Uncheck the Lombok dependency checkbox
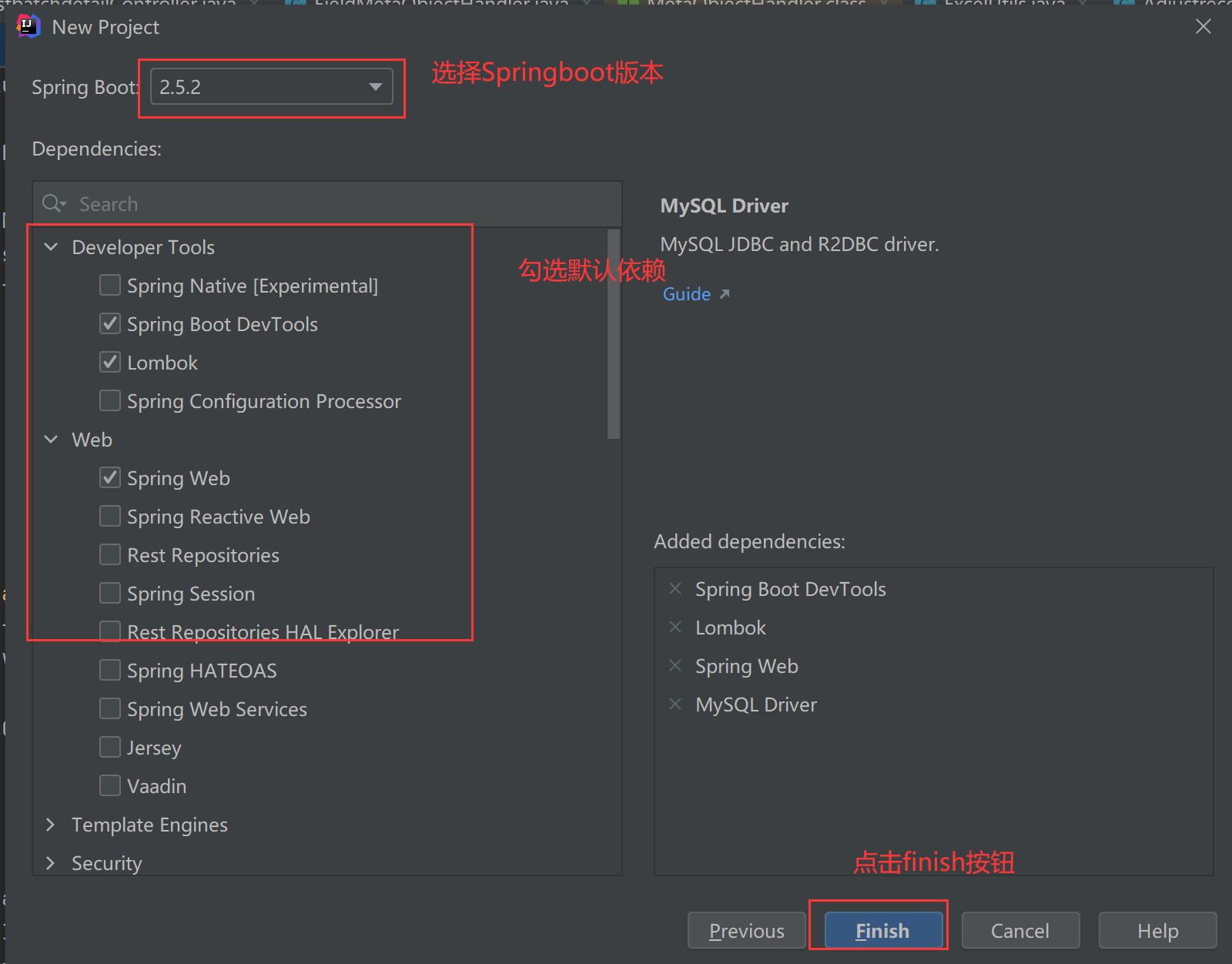Screen dimensions: 1232x964 (110, 363)
